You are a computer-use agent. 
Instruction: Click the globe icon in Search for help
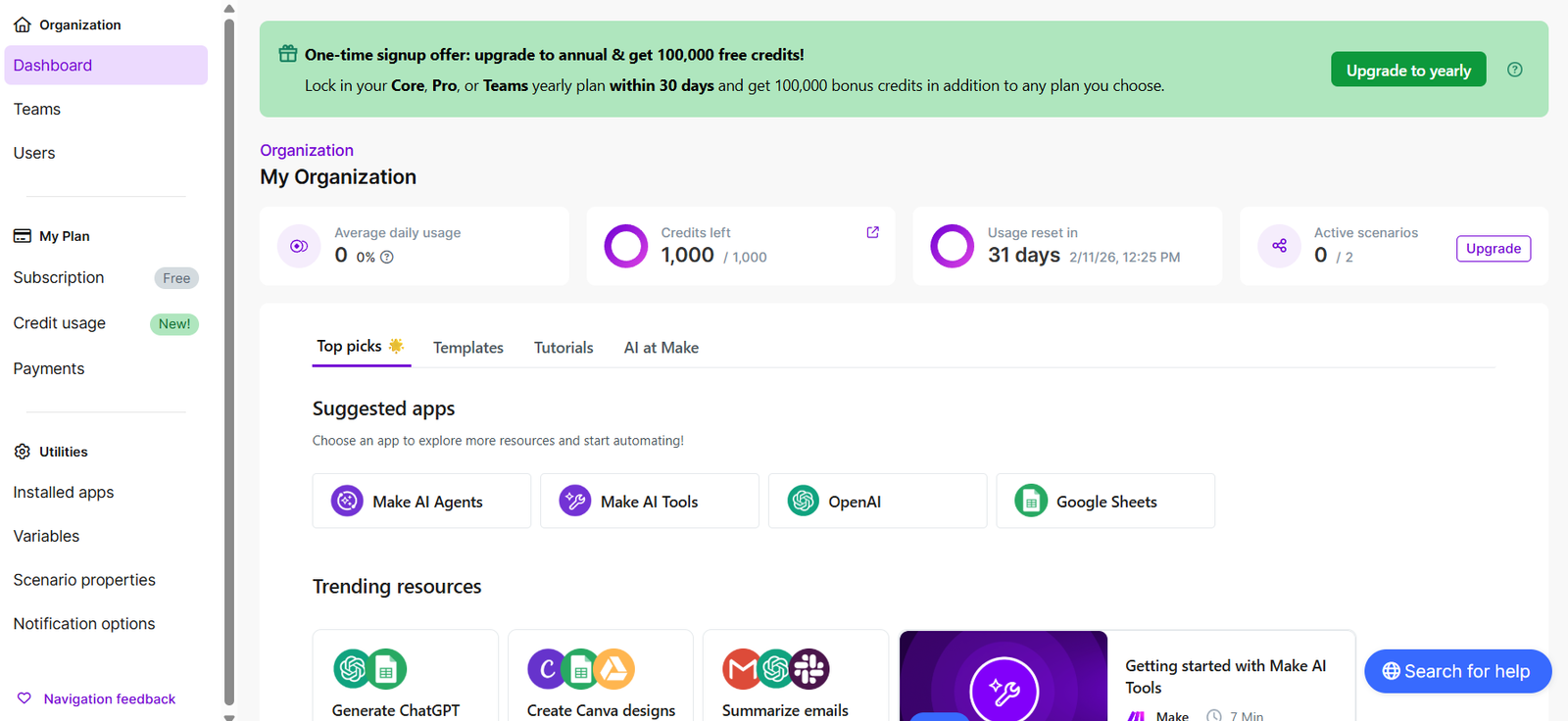(1392, 671)
